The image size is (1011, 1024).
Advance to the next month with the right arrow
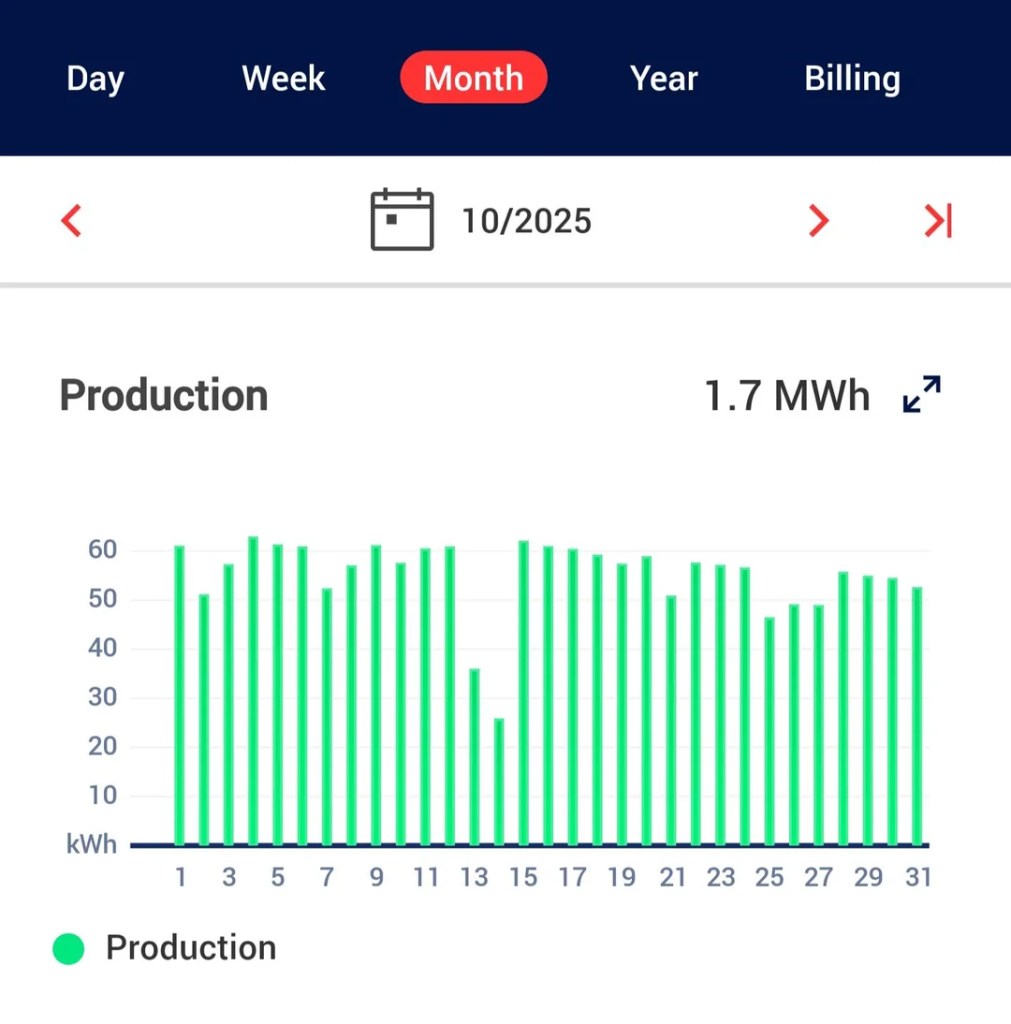[817, 220]
